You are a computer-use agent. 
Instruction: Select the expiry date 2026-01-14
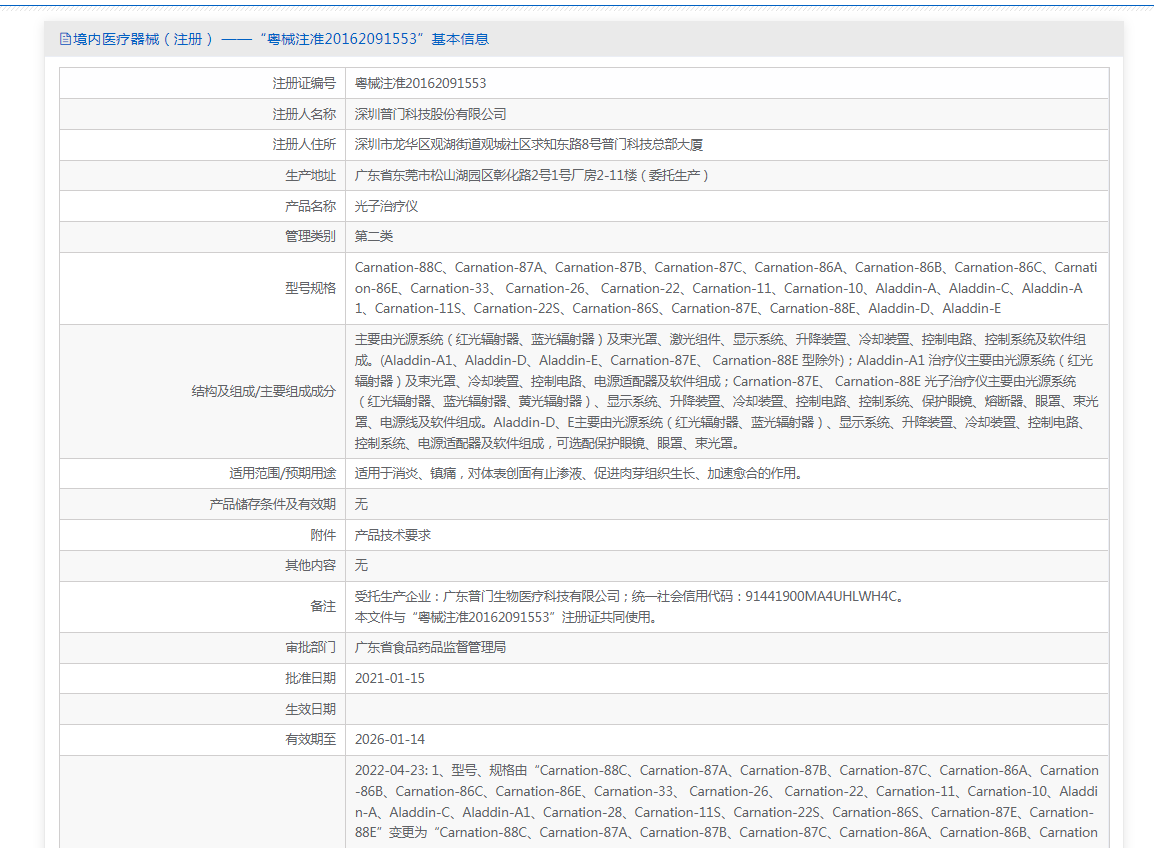click(389, 739)
